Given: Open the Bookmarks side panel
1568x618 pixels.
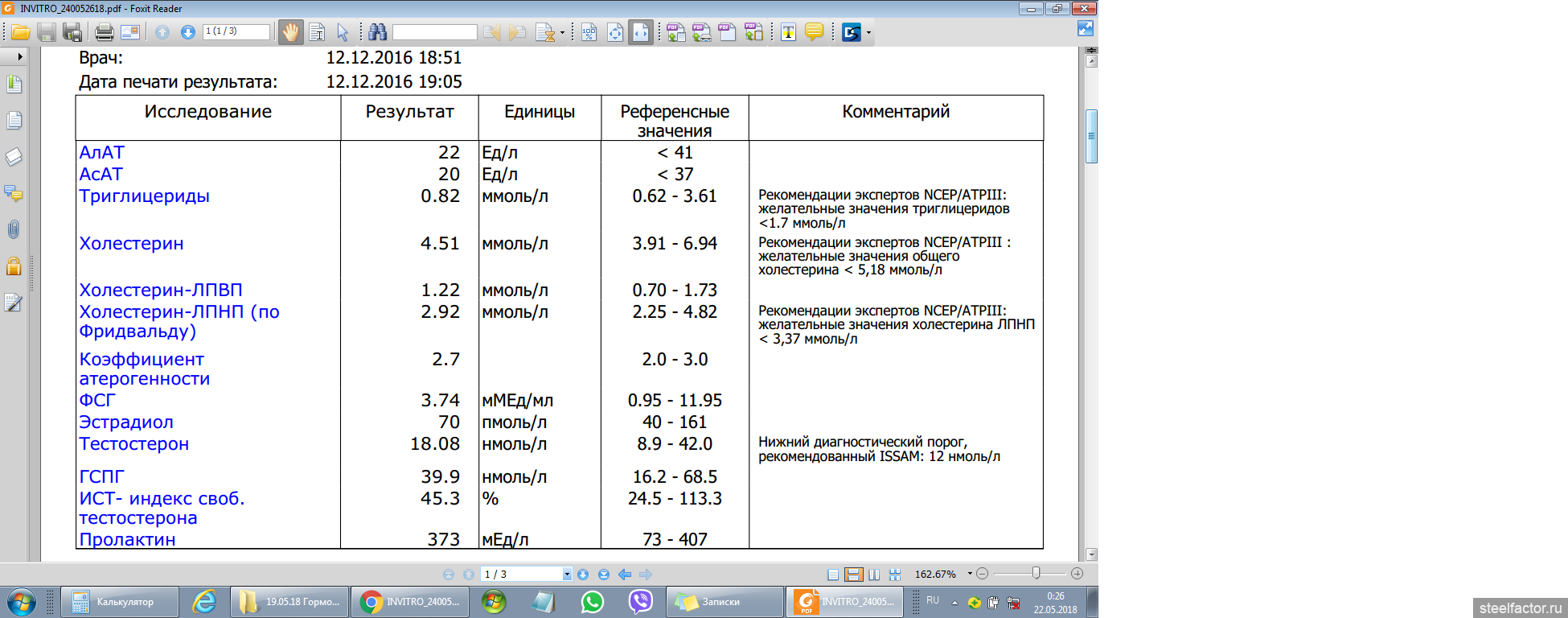Looking at the screenshot, I should point(14,84).
